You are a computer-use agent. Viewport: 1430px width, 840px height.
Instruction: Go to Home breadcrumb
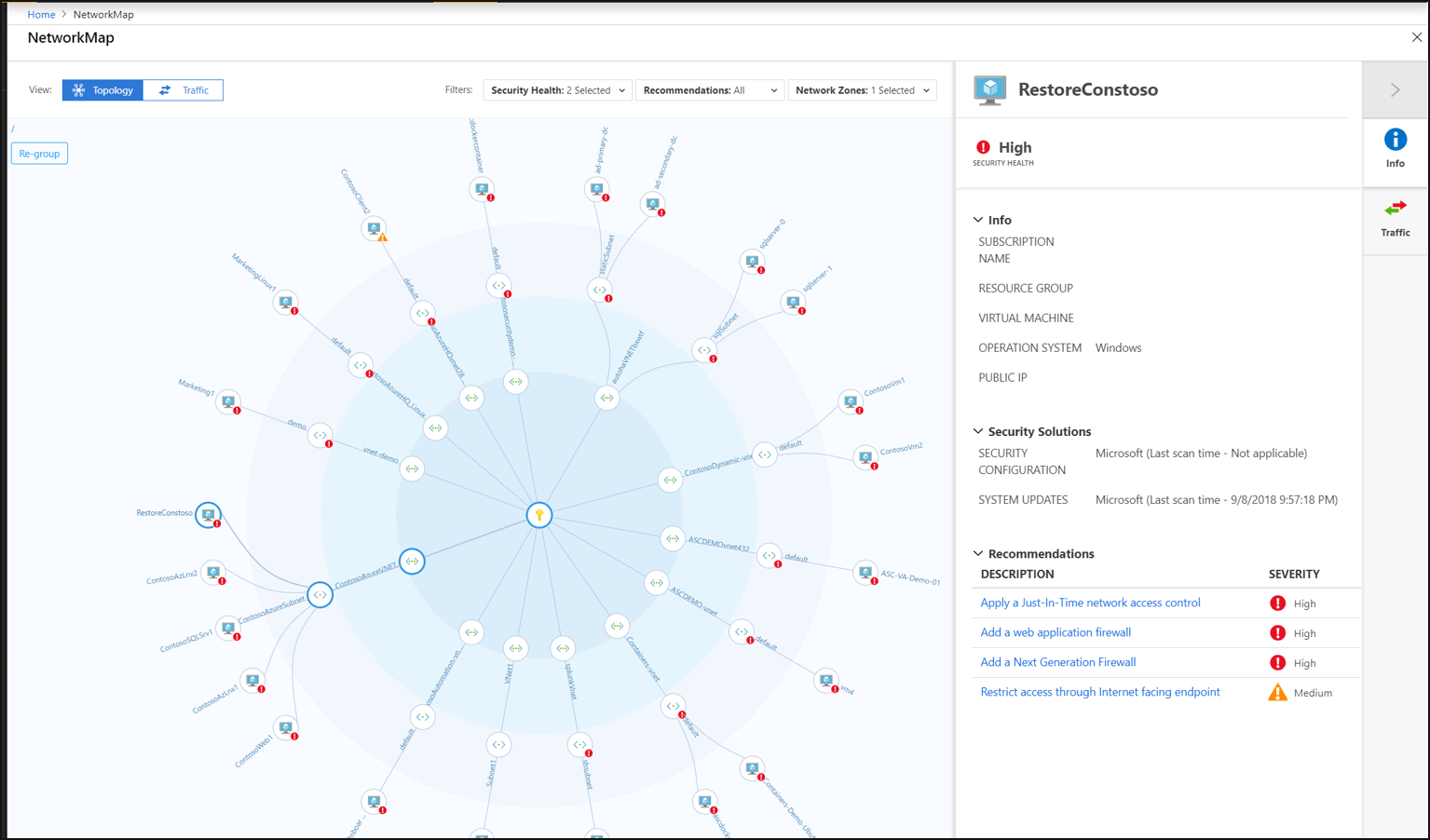[41, 14]
